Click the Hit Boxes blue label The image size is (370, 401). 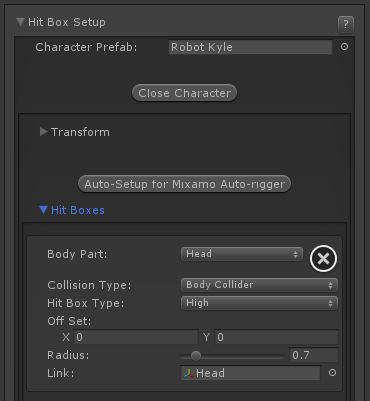tap(78, 210)
